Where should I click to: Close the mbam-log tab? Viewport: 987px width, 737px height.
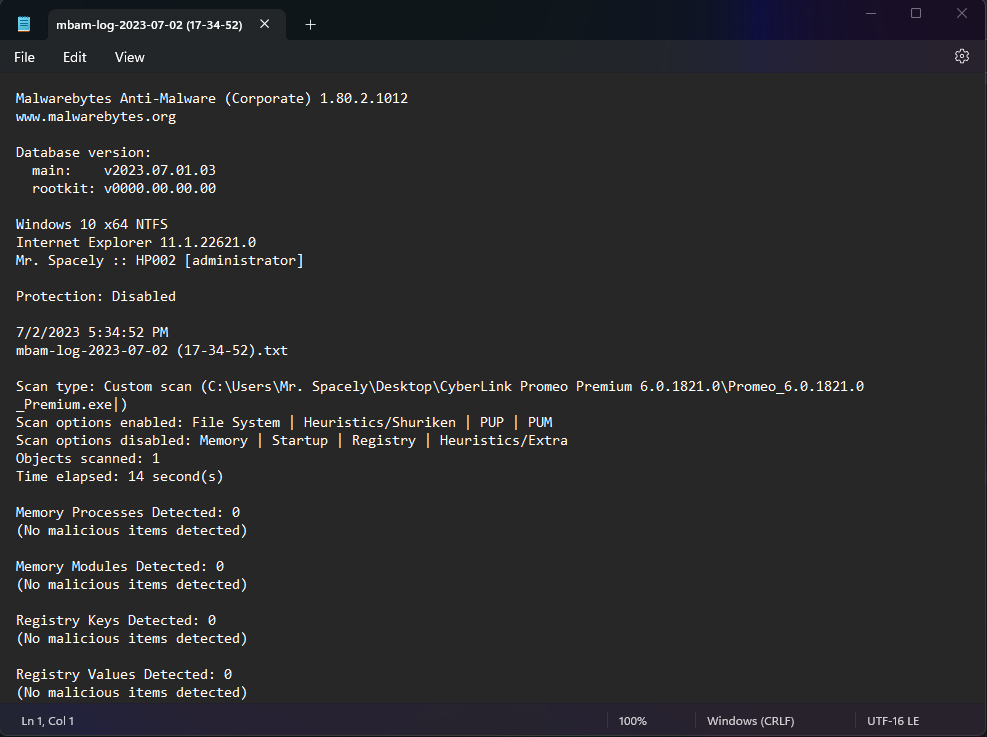pyautogui.click(x=265, y=24)
